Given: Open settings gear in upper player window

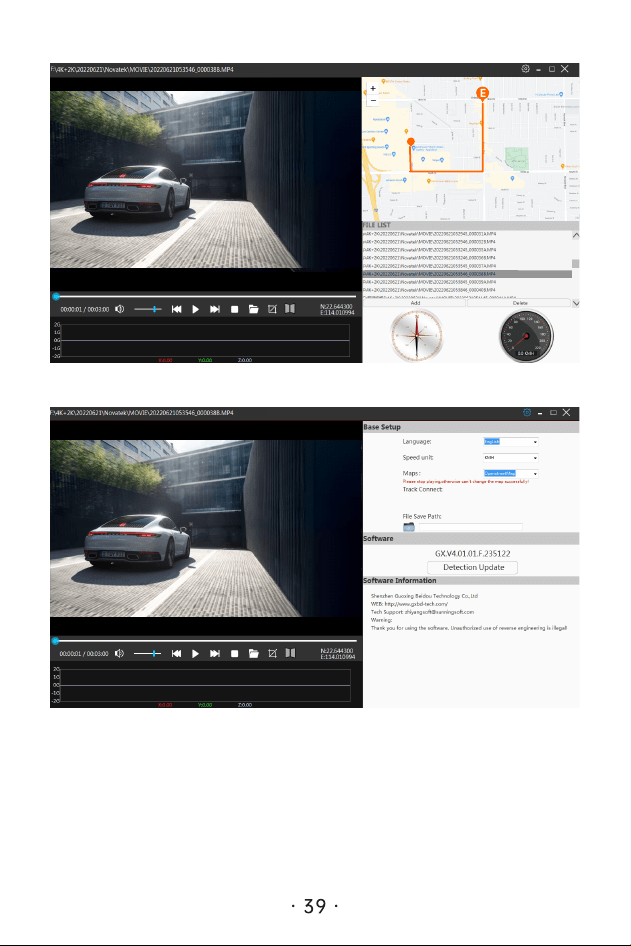Looking at the screenshot, I should pos(525,69).
